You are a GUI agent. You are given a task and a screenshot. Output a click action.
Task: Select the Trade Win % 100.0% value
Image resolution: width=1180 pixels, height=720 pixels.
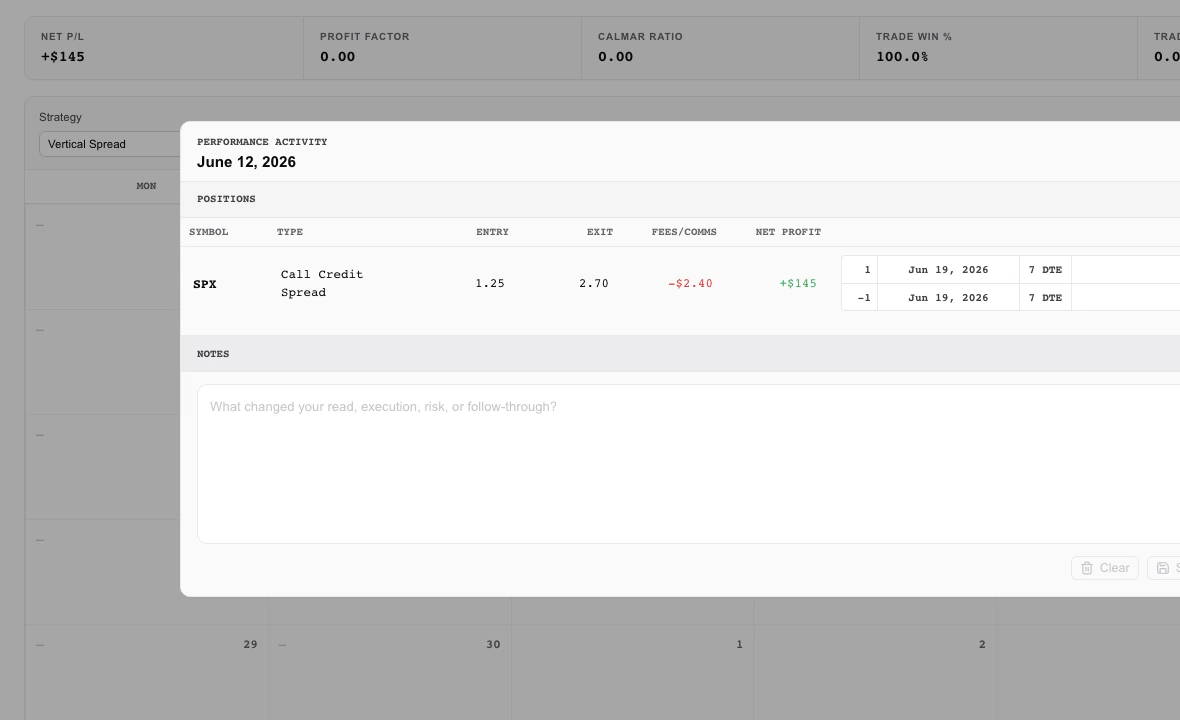click(x=902, y=56)
